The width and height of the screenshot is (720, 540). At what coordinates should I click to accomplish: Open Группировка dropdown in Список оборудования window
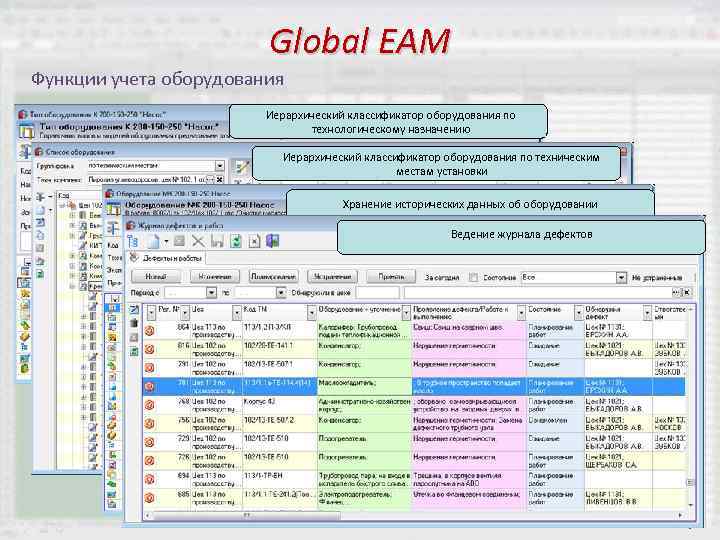coord(219,165)
